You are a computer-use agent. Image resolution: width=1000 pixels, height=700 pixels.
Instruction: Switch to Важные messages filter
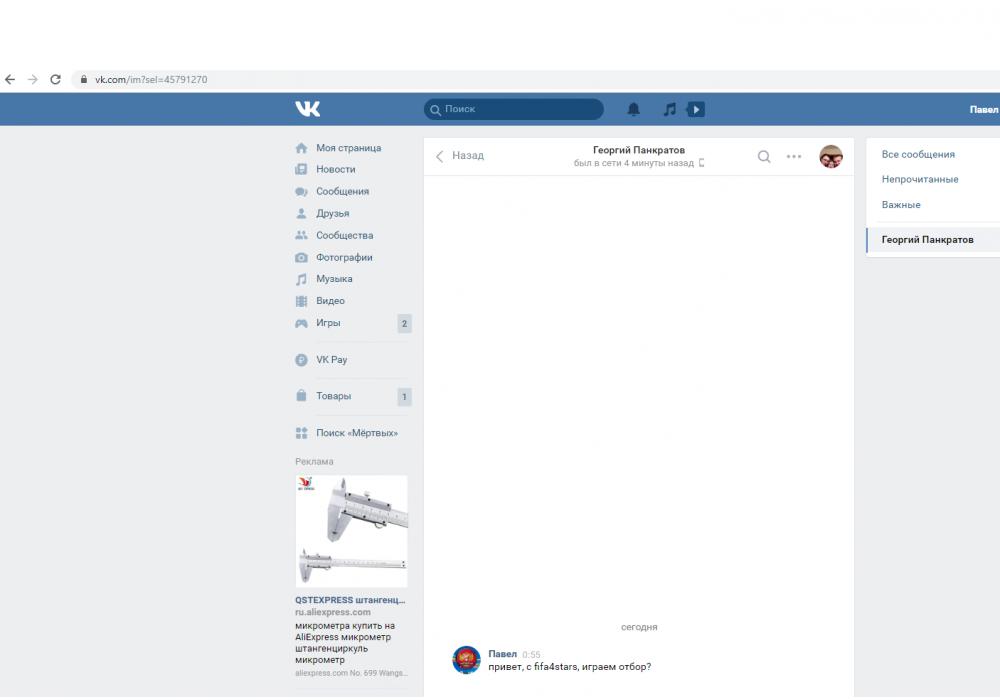click(901, 205)
